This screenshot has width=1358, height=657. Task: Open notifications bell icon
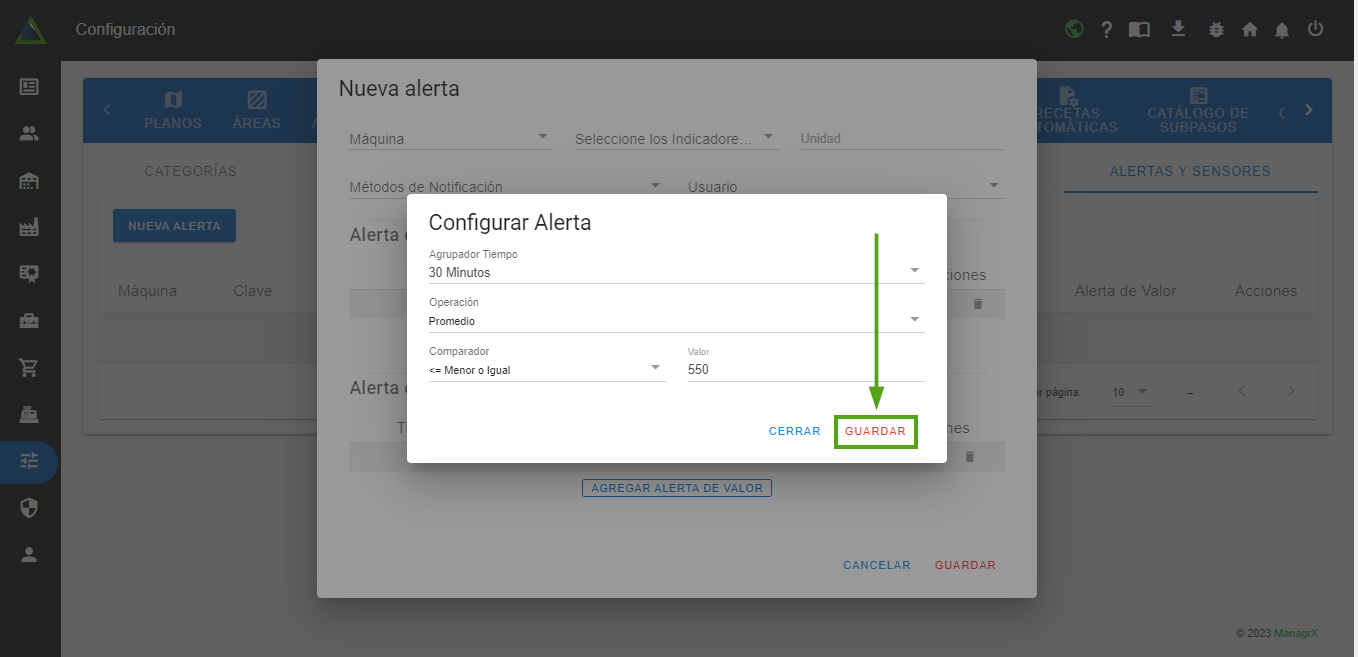[x=1282, y=30]
